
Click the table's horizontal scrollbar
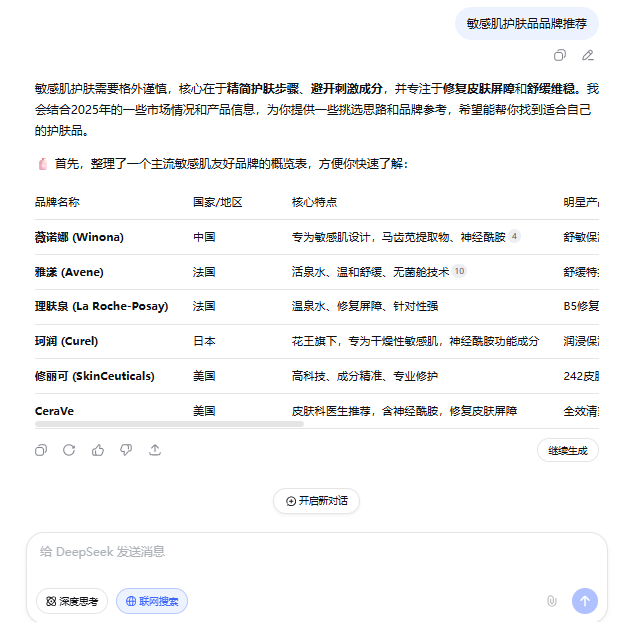click(x=169, y=424)
